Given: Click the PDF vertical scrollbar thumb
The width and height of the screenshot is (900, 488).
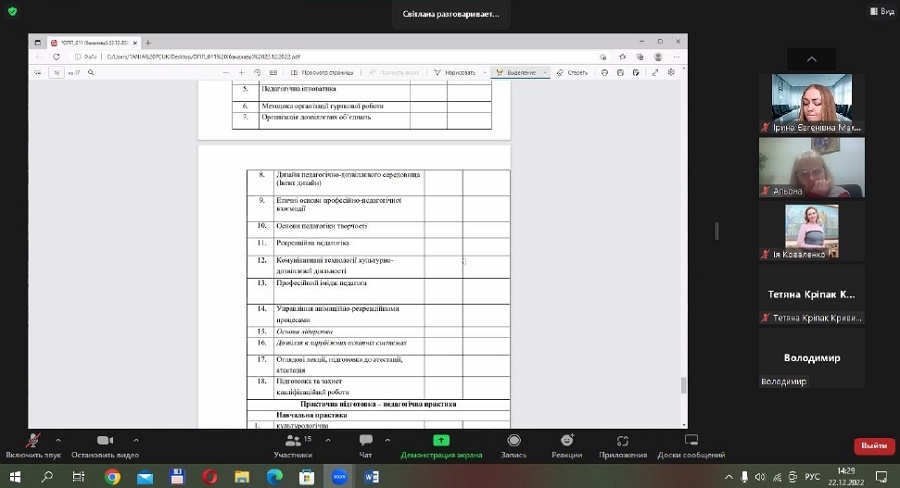Looking at the screenshot, I should pos(684,385).
